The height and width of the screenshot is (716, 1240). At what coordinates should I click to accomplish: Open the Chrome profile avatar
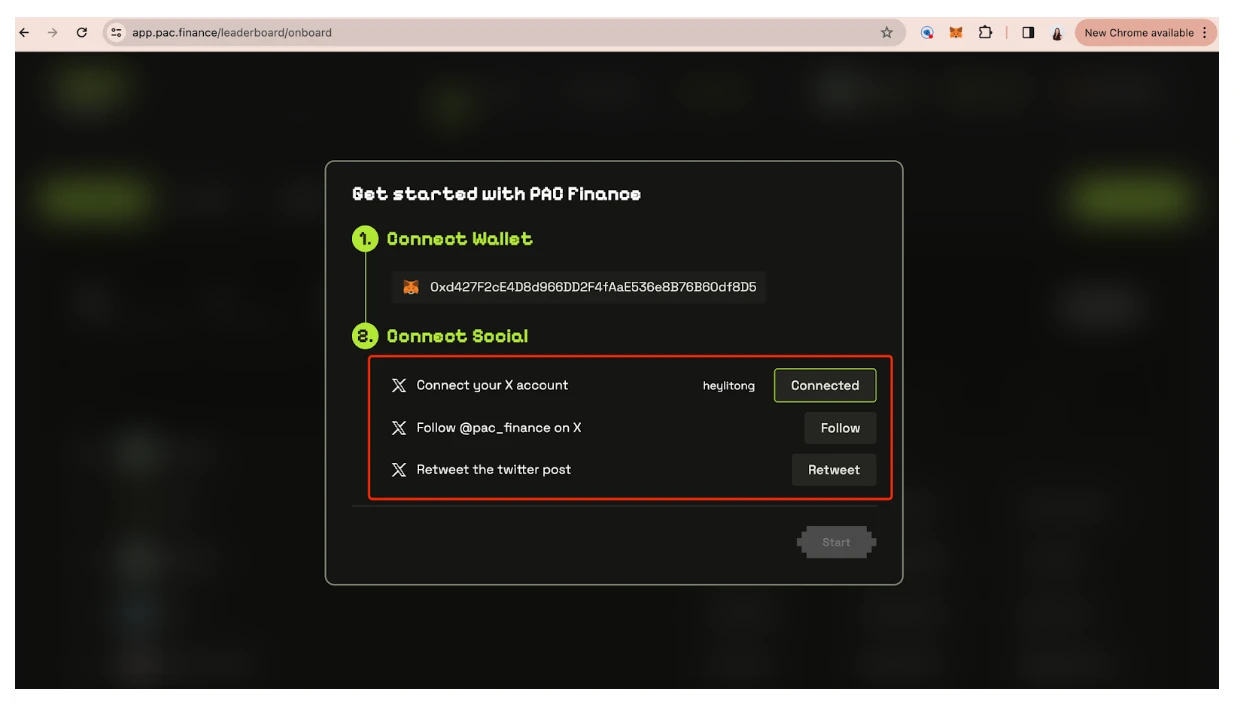1056,33
